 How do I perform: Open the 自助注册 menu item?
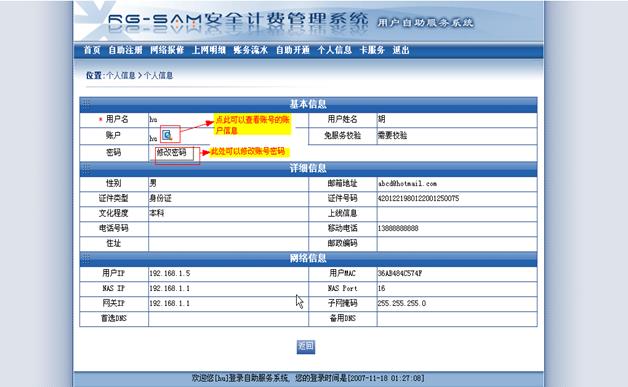coord(125,50)
